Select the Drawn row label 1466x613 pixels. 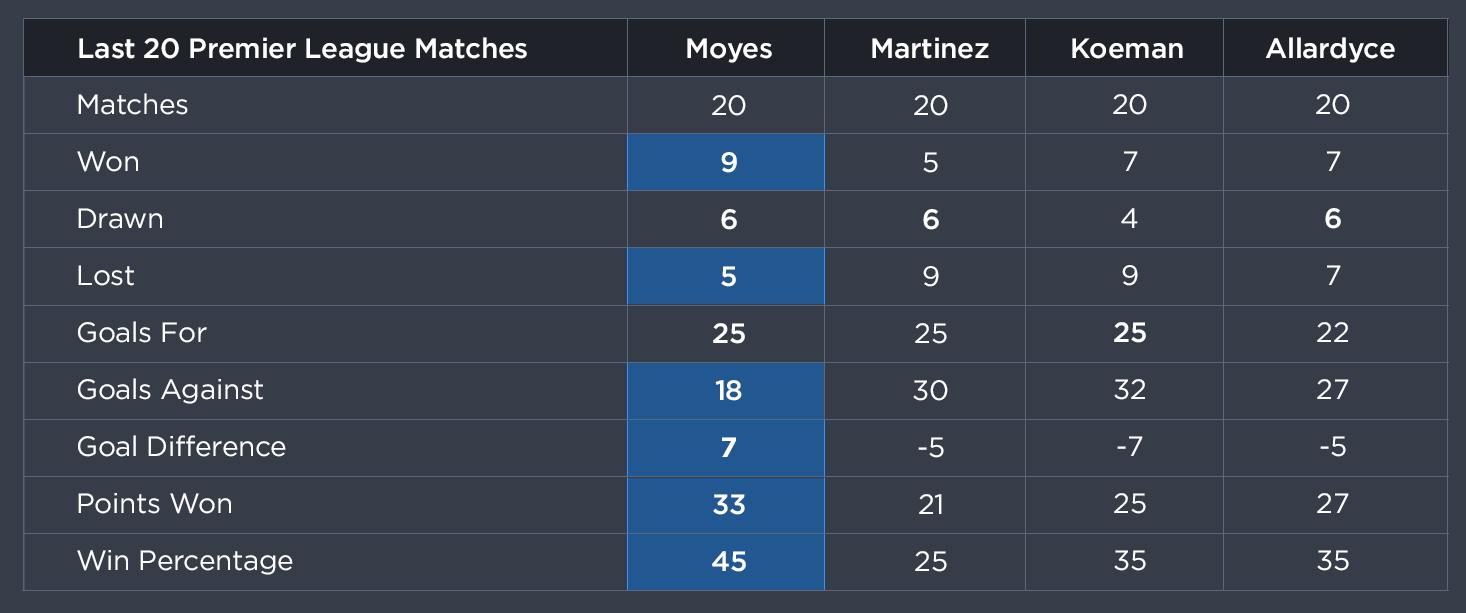[x=120, y=219]
